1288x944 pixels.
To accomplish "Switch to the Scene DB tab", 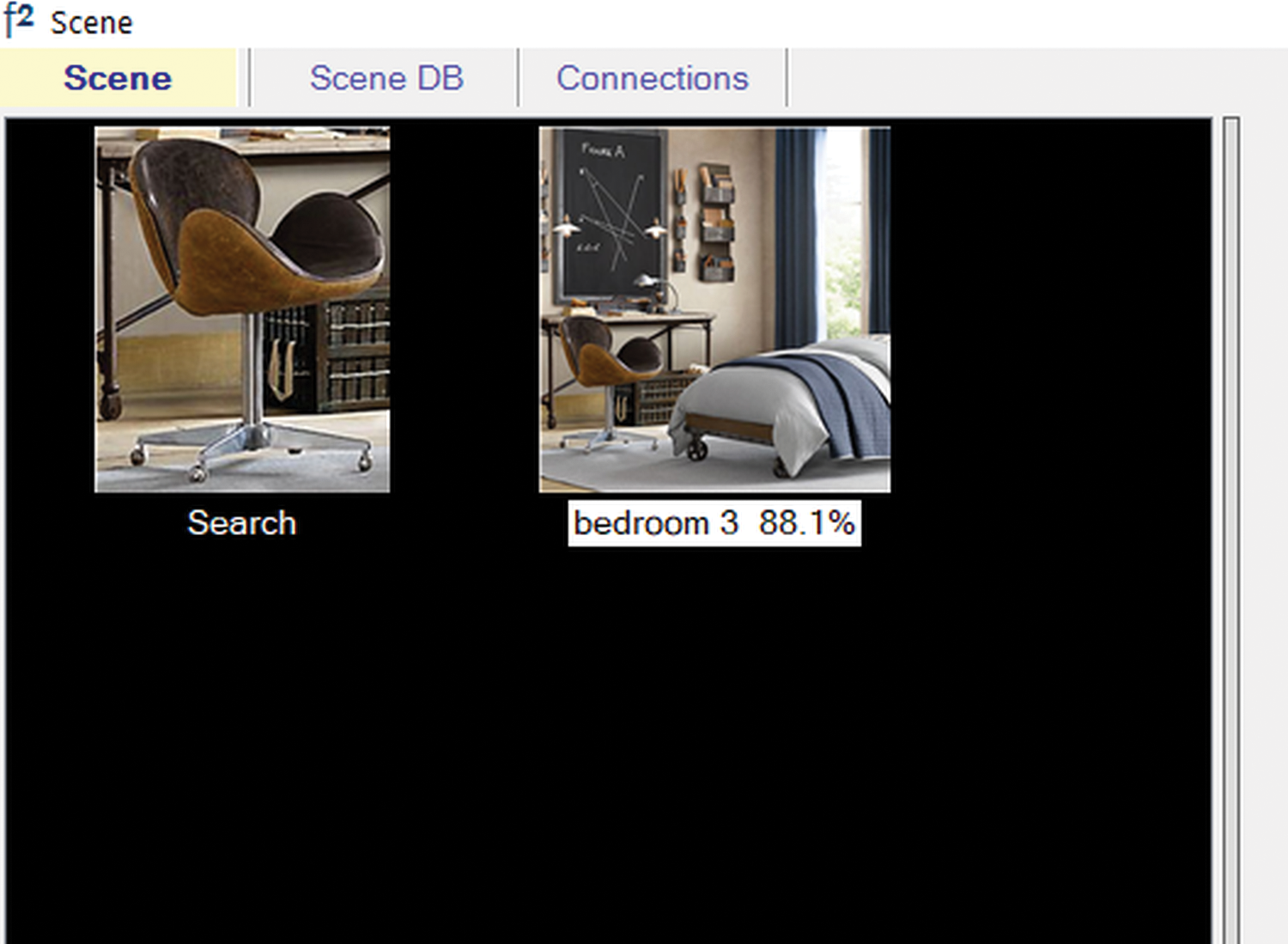I will 386,78.
